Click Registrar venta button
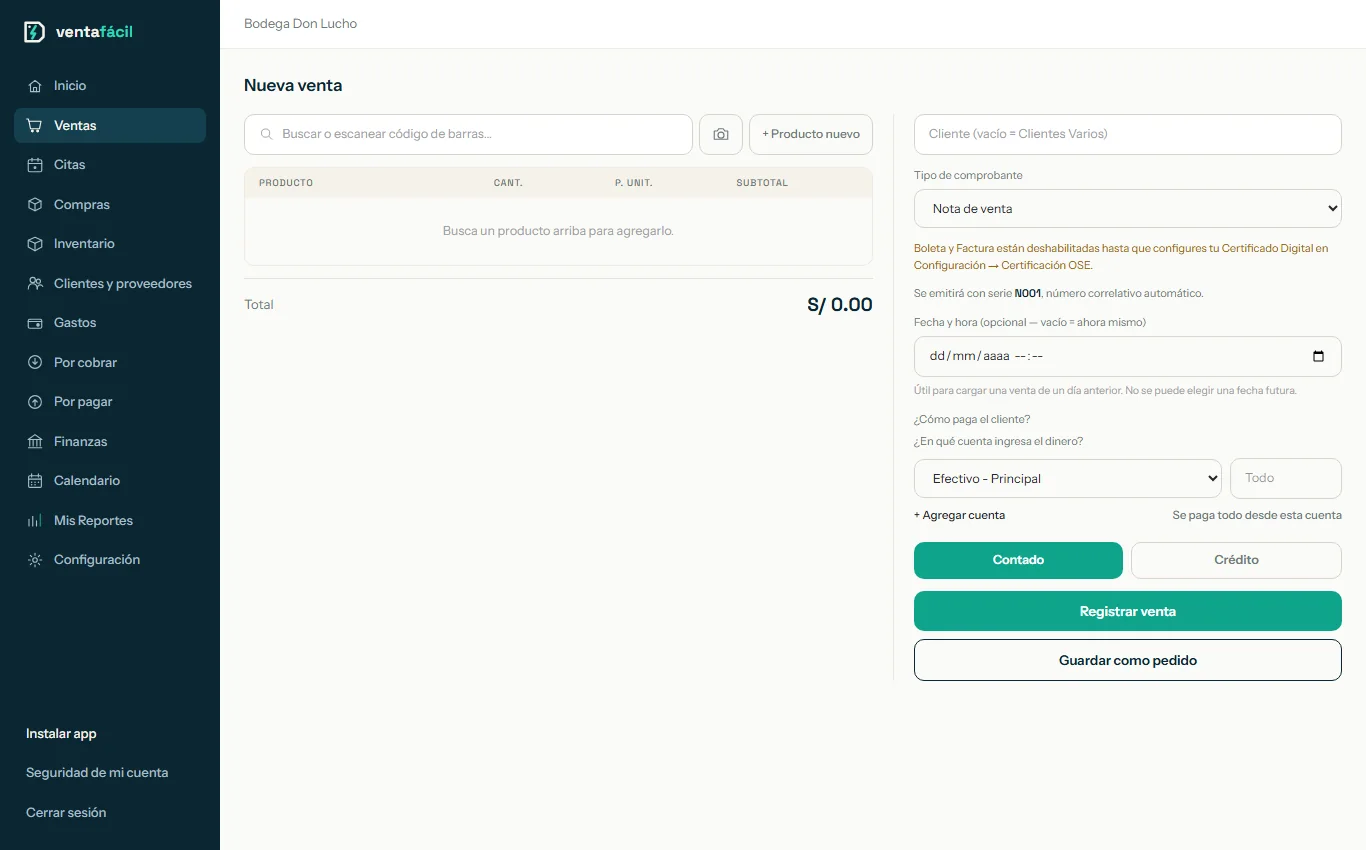 (x=1128, y=611)
